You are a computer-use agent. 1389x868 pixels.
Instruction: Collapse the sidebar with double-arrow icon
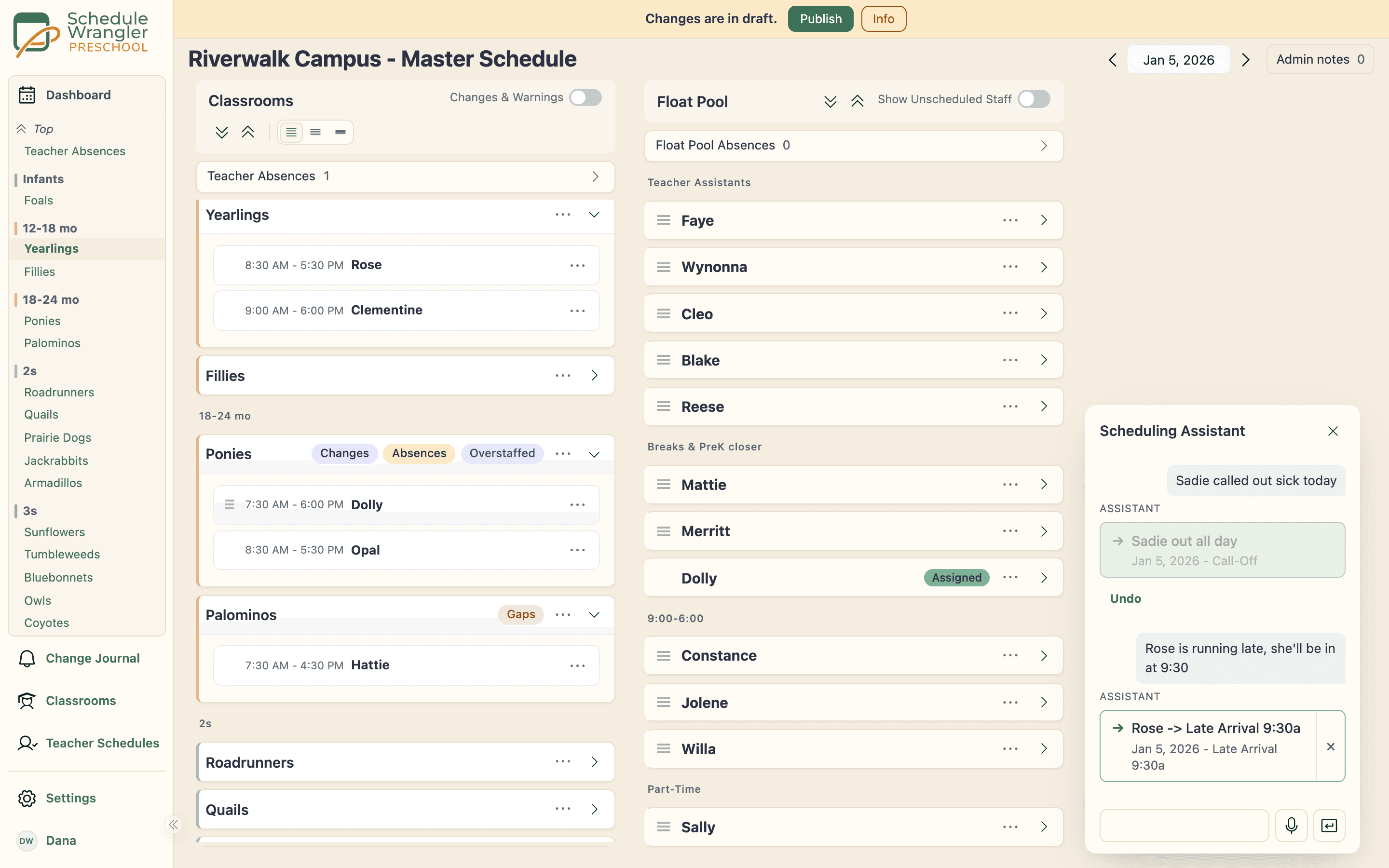click(x=173, y=825)
